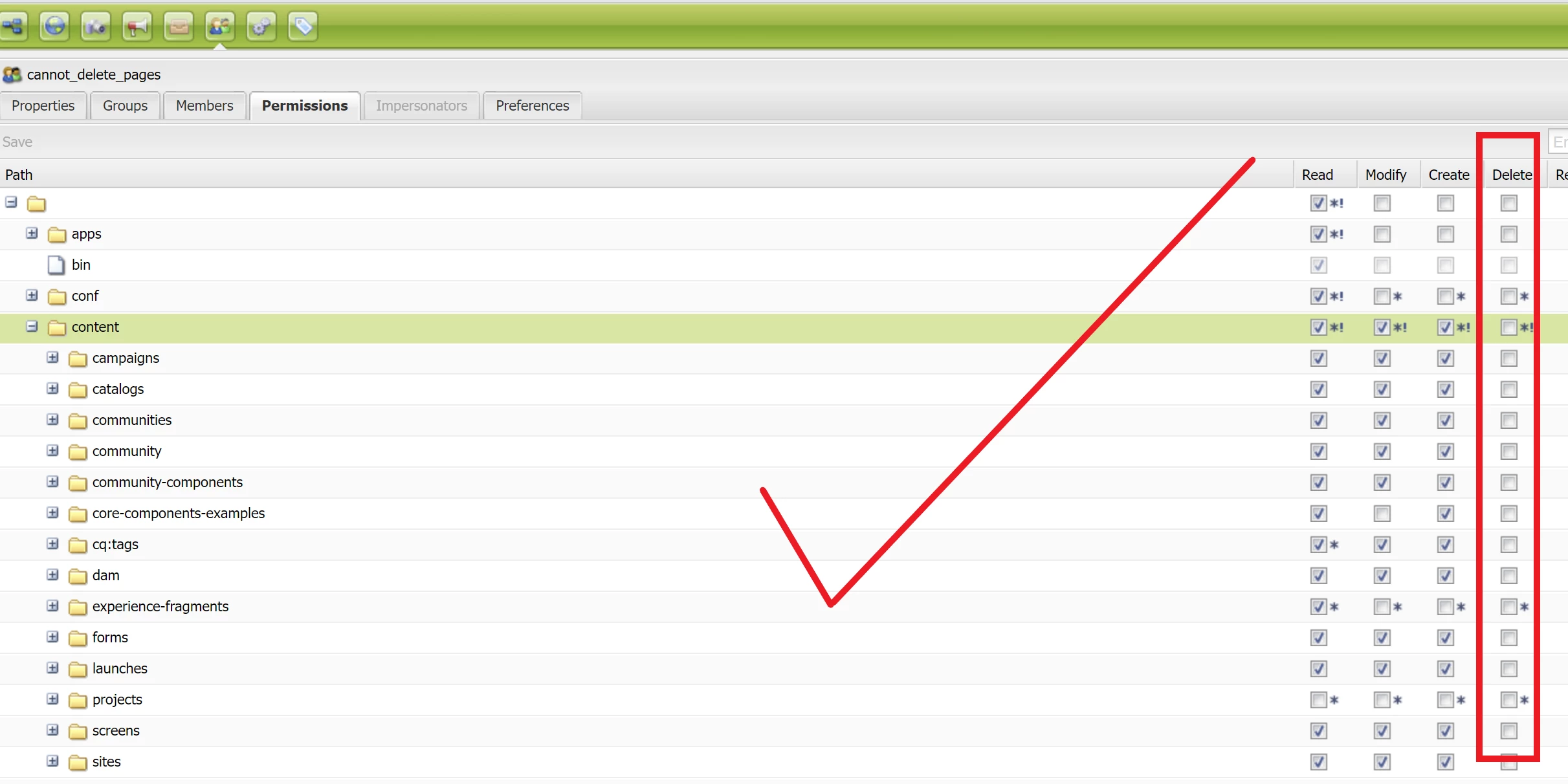Open the Preferences tab

pyautogui.click(x=532, y=105)
